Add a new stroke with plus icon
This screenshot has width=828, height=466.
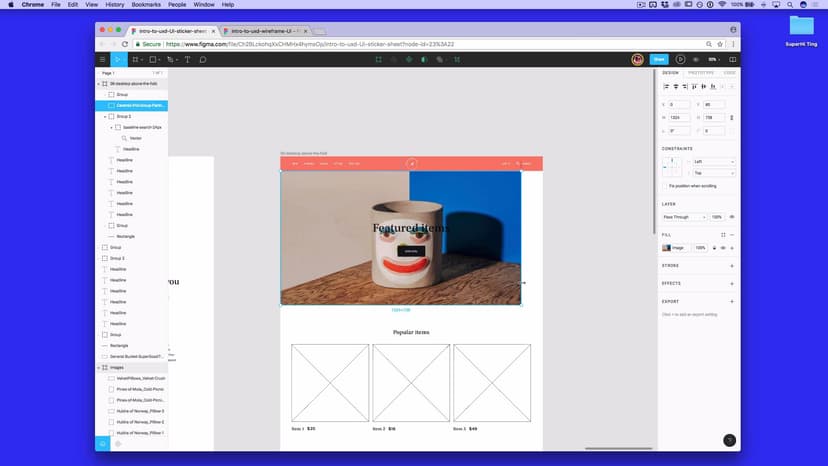[732, 265]
